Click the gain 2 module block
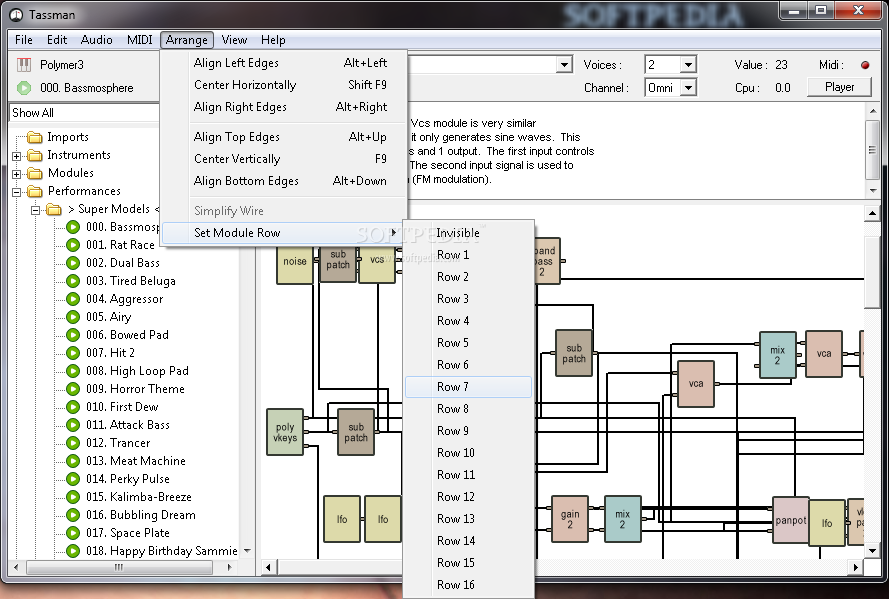This screenshot has width=889, height=599. tap(570, 520)
